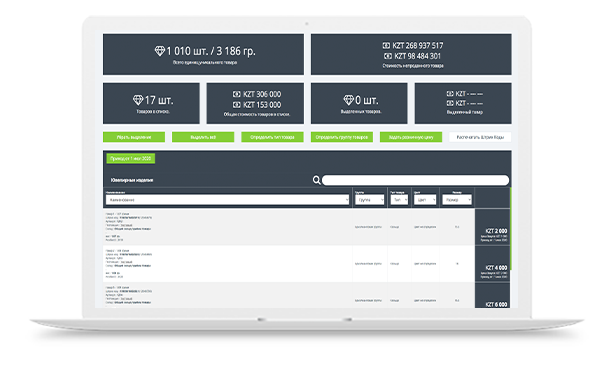Click into the product search field
Viewport: 609px width, 371px height.
click(415, 180)
